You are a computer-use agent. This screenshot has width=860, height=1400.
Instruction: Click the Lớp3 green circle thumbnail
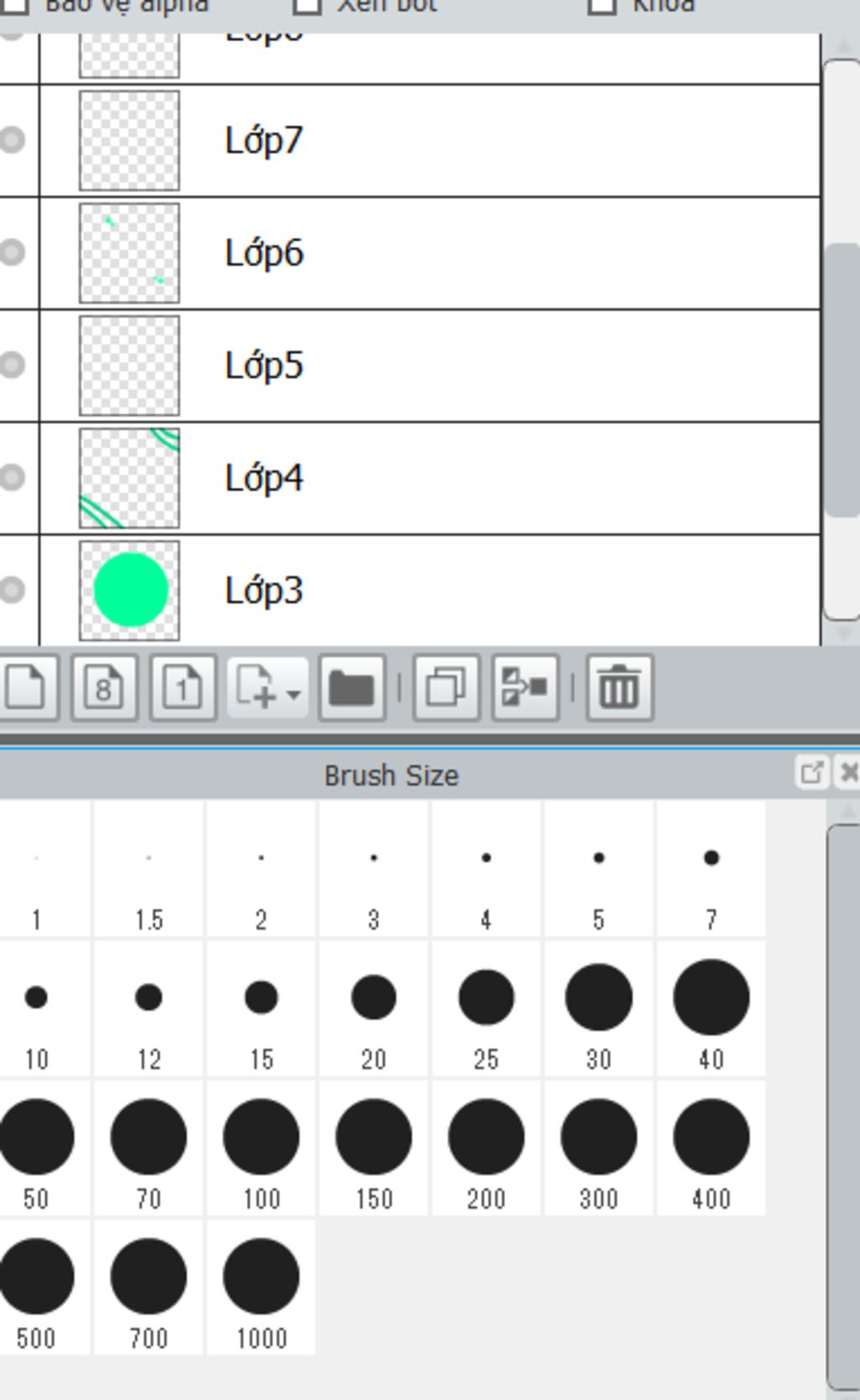[x=129, y=590]
